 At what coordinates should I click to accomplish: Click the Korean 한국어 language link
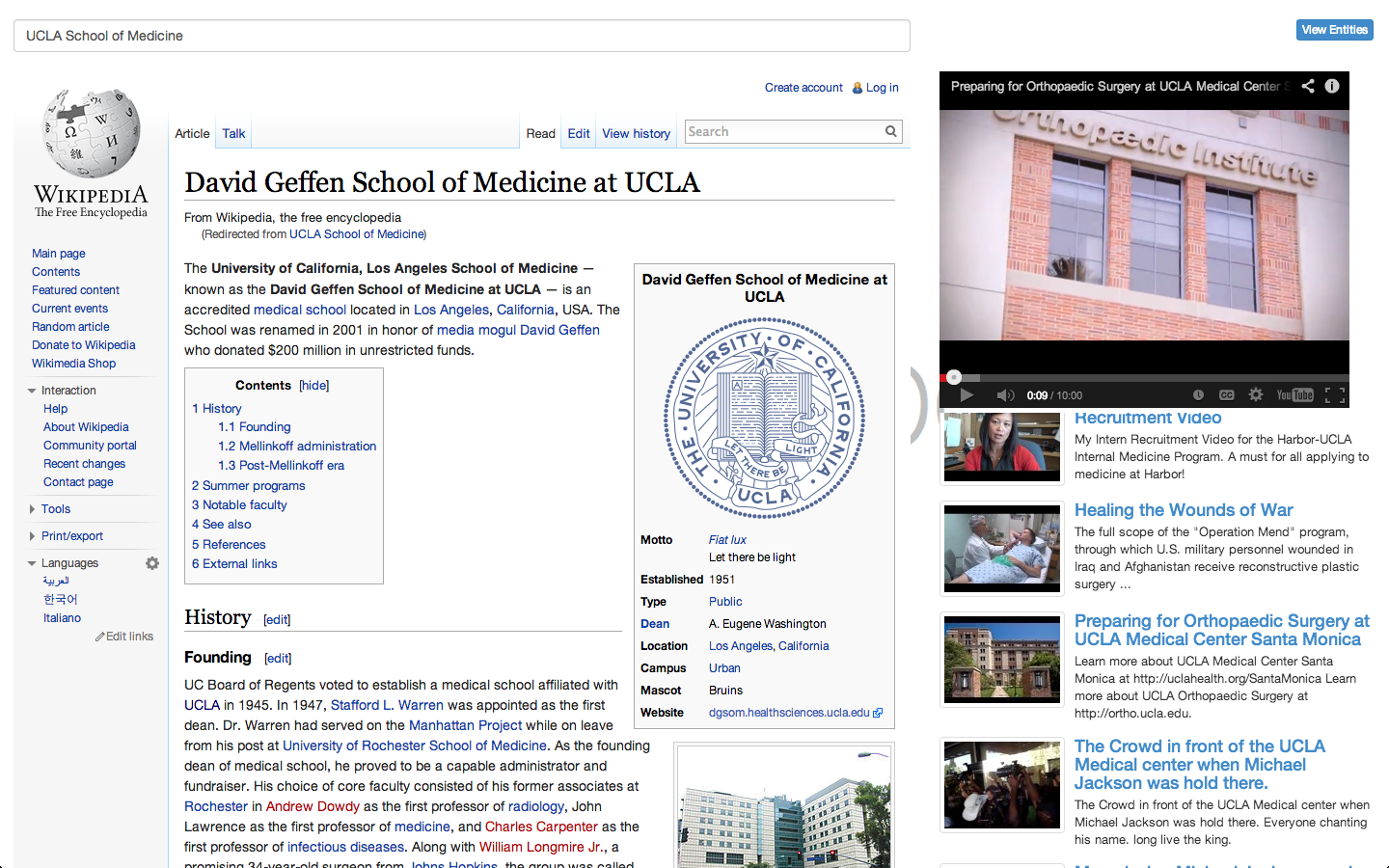pyautogui.click(x=60, y=600)
